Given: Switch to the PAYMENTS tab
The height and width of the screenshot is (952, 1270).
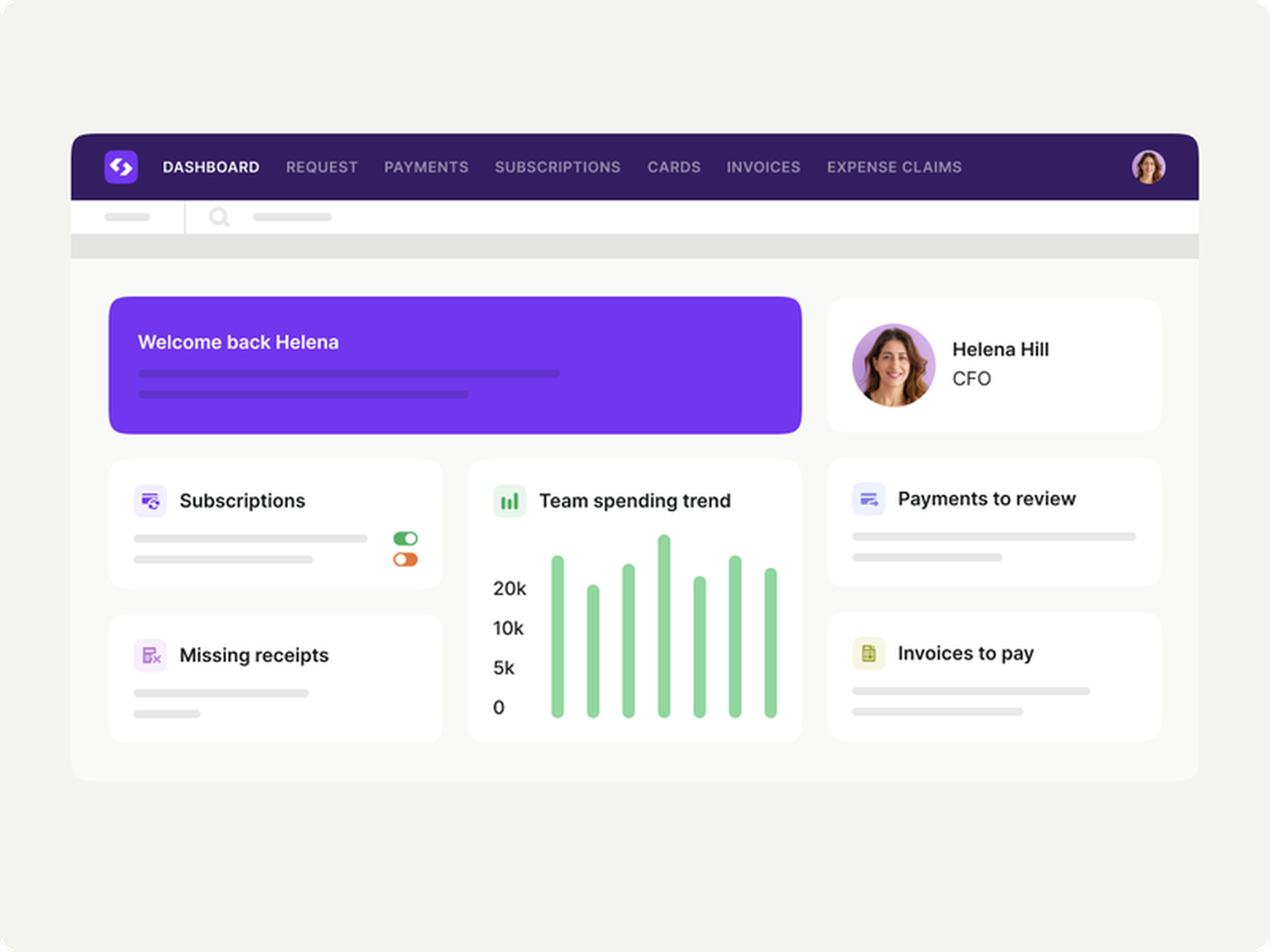Looking at the screenshot, I should [426, 167].
